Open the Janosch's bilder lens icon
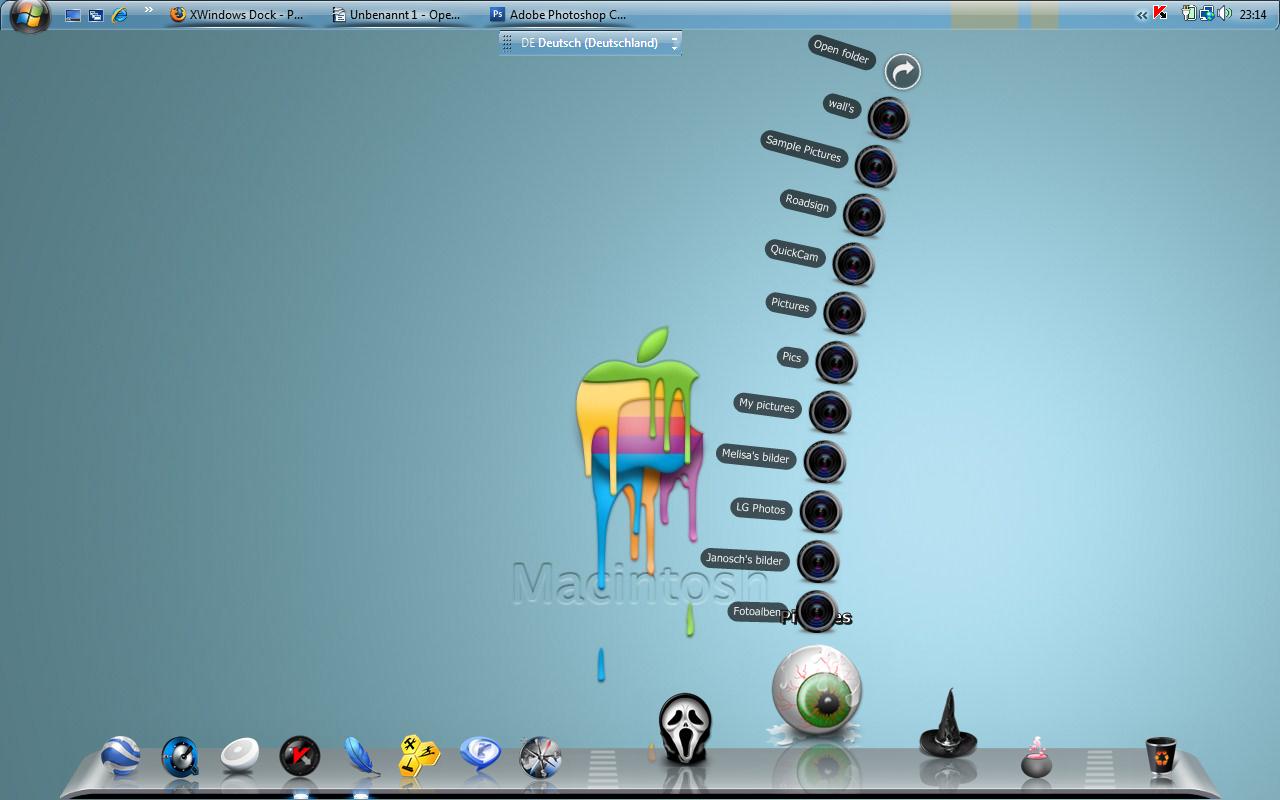The image size is (1280, 800). tap(818, 562)
